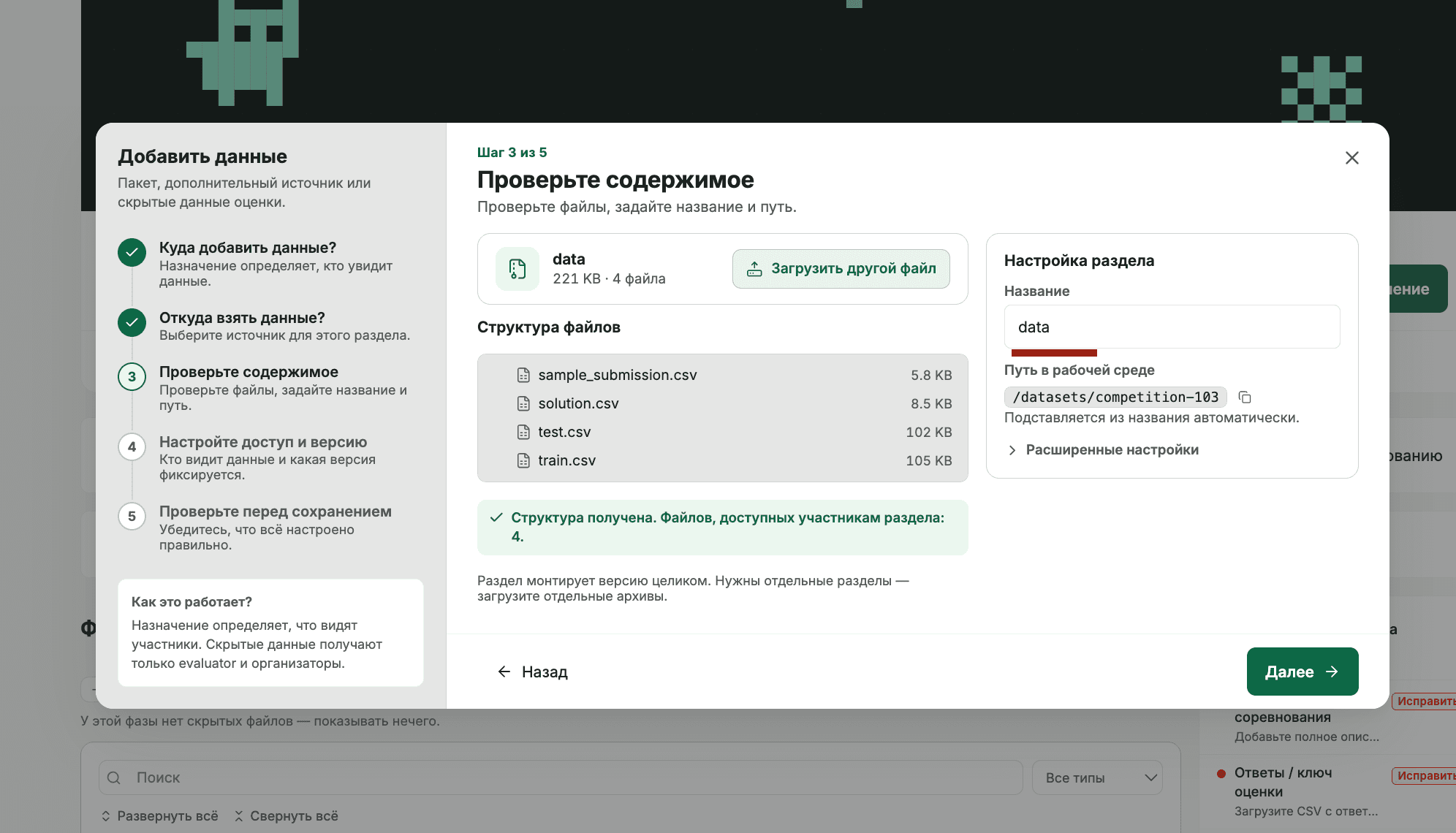The image size is (1456, 833).
Task: Copy the /datasets/competition-103 path
Action: click(1245, 397)
